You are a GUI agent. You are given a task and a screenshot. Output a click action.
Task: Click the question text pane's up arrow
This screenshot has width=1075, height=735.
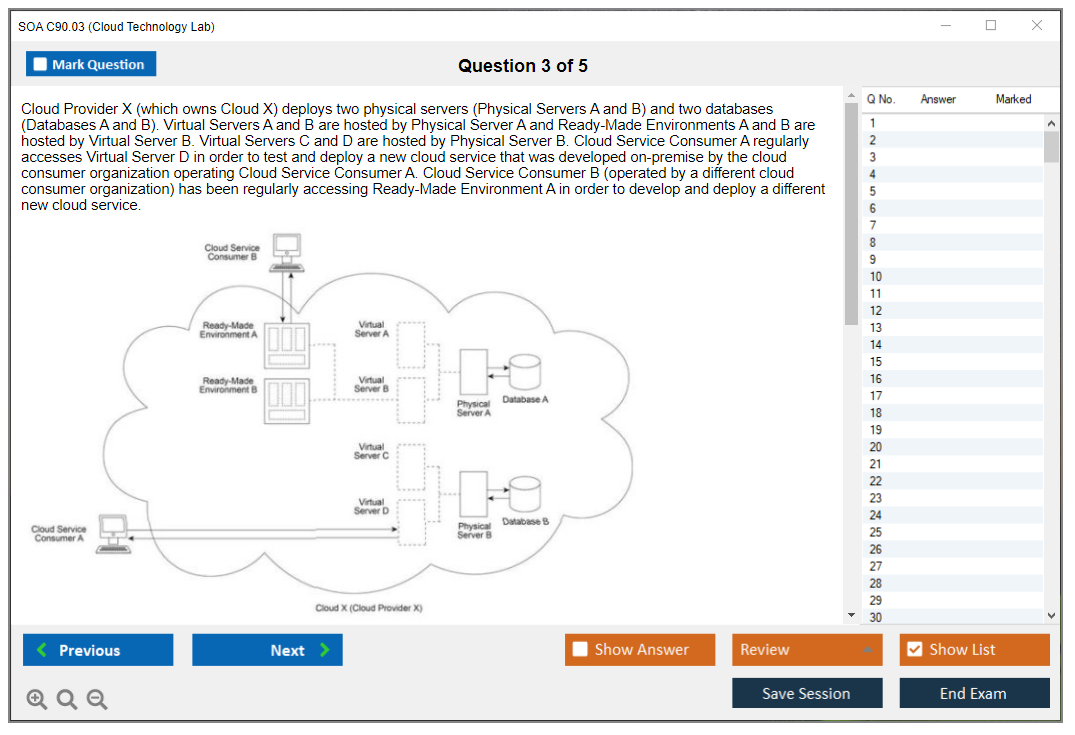[x=851, y=96]
